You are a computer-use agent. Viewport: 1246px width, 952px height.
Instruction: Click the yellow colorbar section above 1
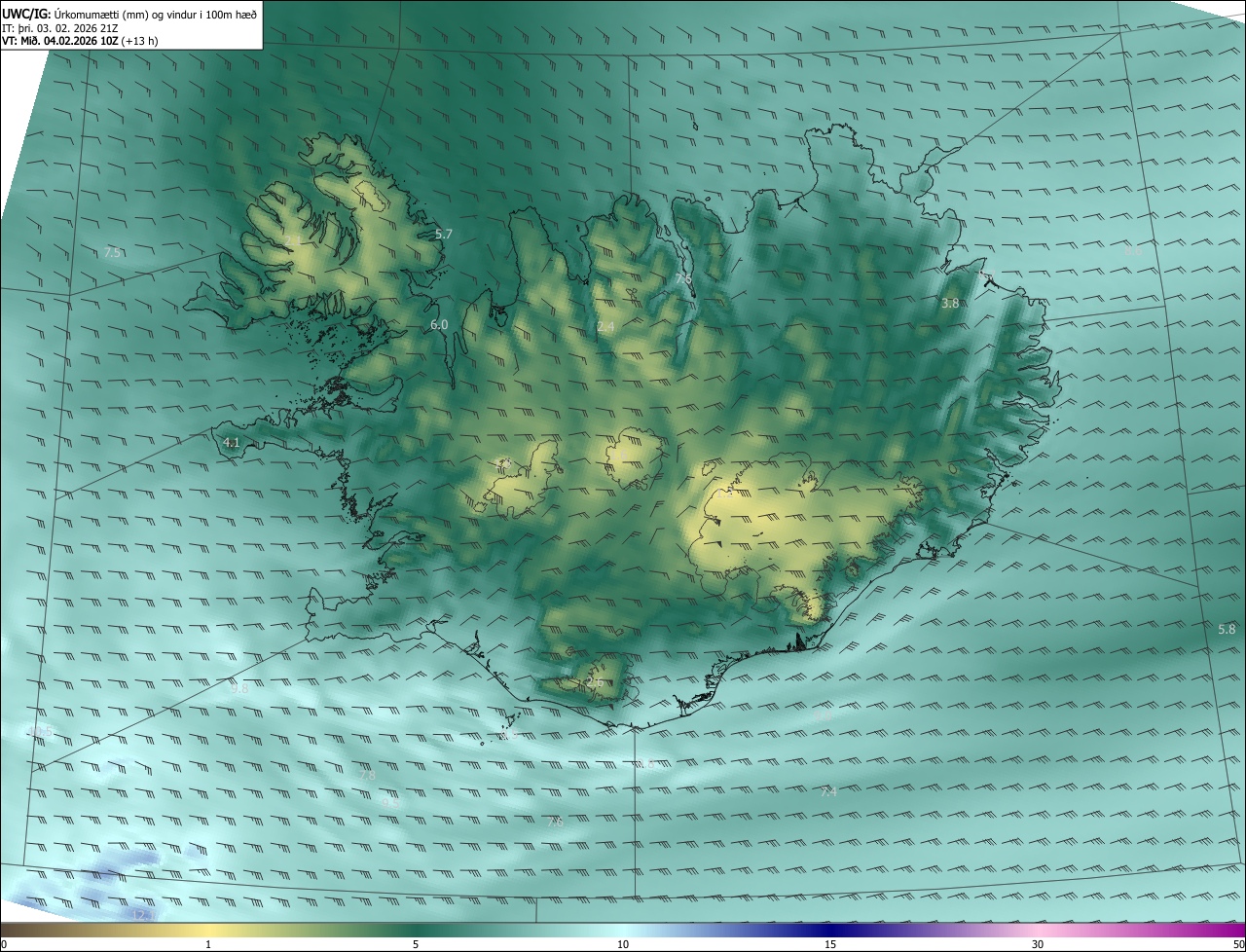tap(208, 931)
